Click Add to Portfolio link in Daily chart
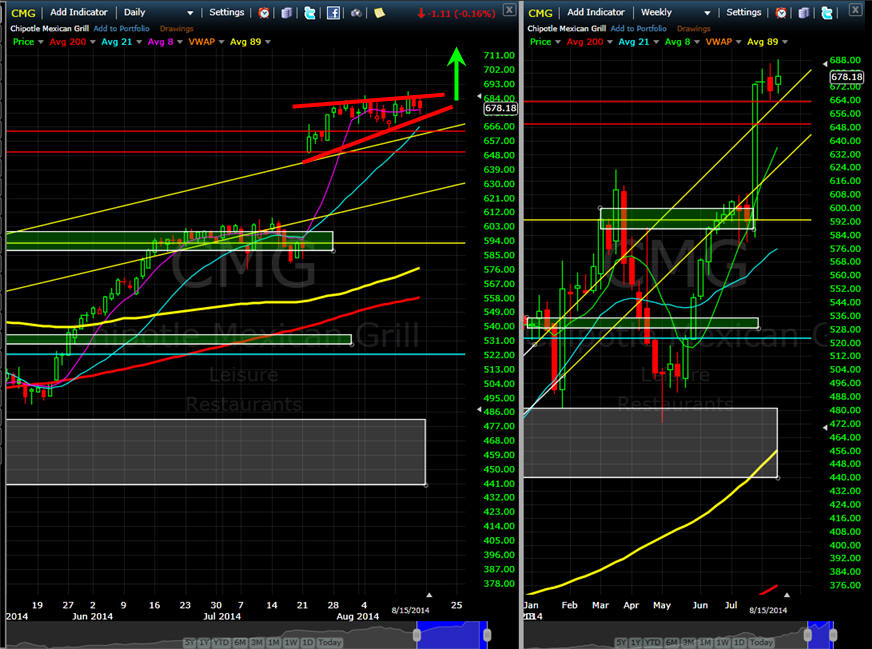This screenshot has width=872, height=649. coord(121,28)
